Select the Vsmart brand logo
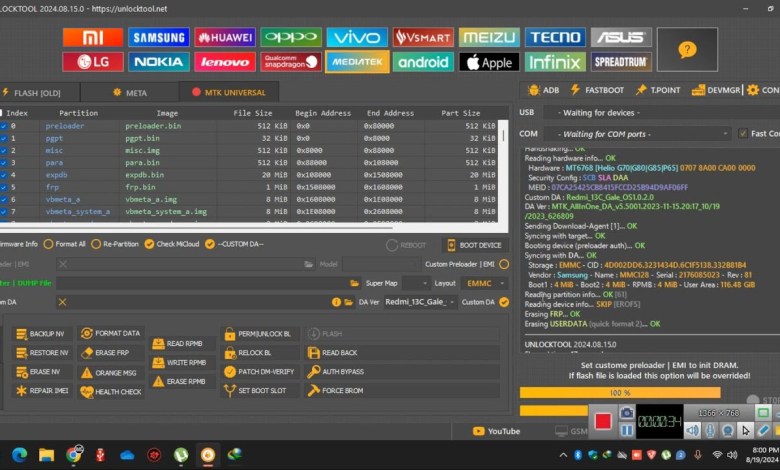The width and height of the screenshot is (780, 470). click(x=423, y=37)
